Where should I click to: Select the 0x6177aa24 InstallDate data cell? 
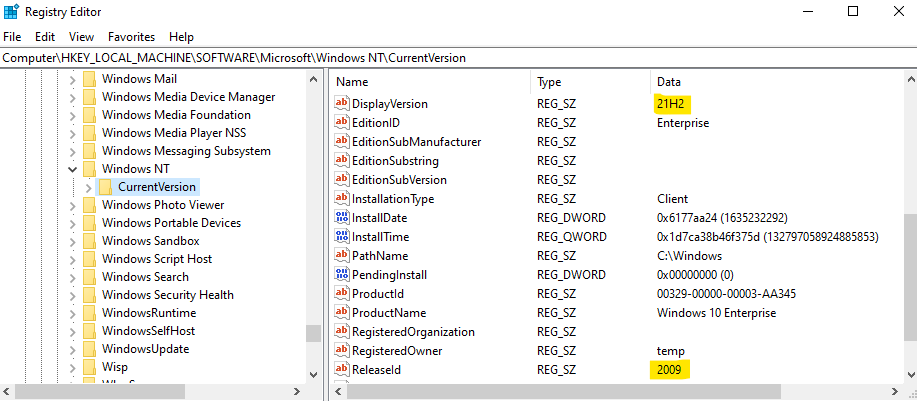[x=722, y=217]
